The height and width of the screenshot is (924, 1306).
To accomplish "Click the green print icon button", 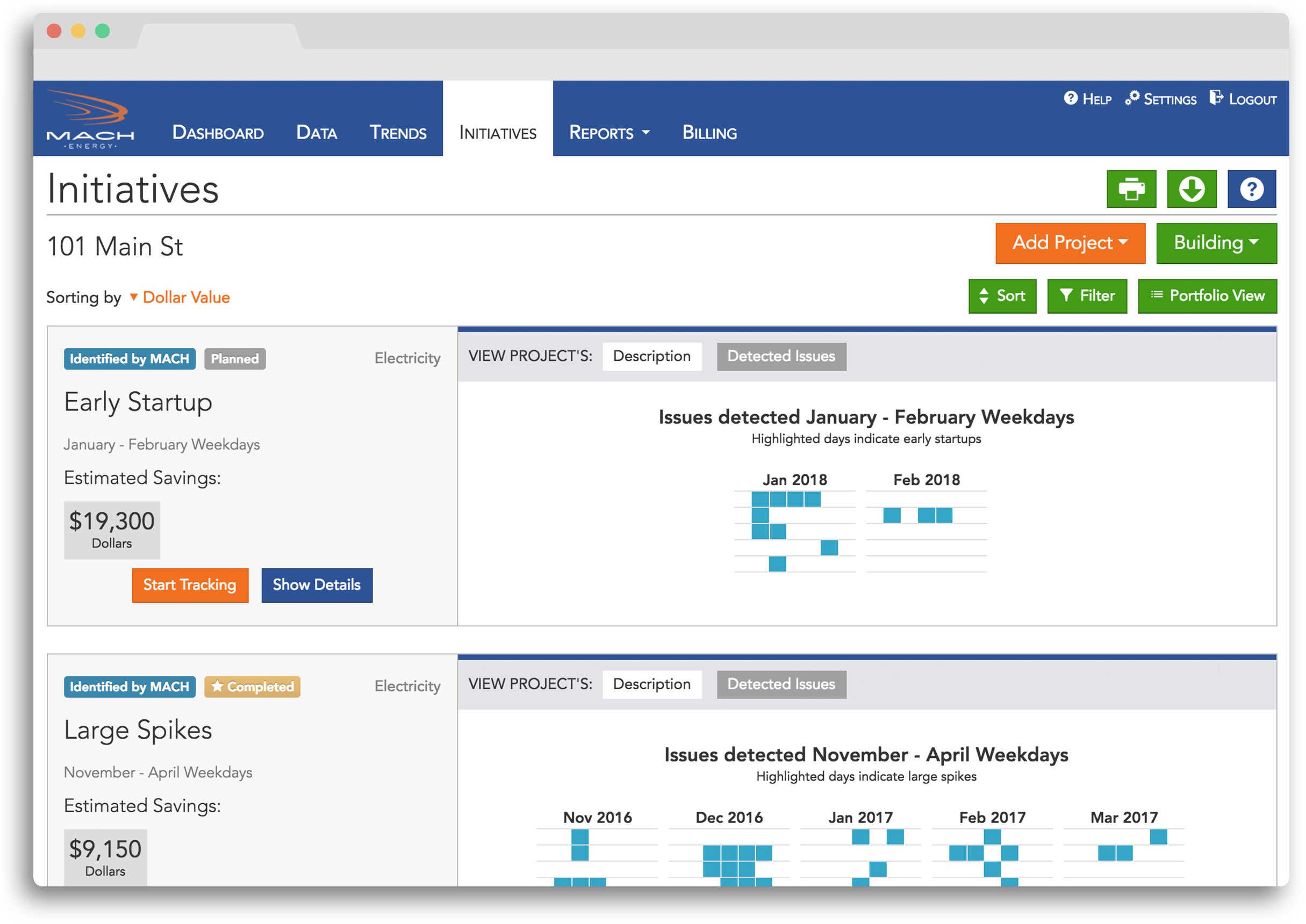I will (x=1131, y=189).
